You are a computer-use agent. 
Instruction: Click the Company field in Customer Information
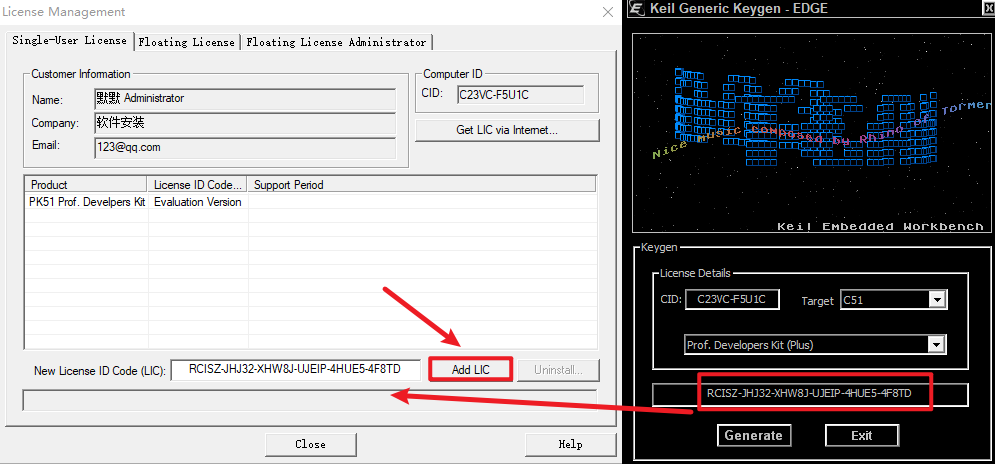tap(245, 123)
